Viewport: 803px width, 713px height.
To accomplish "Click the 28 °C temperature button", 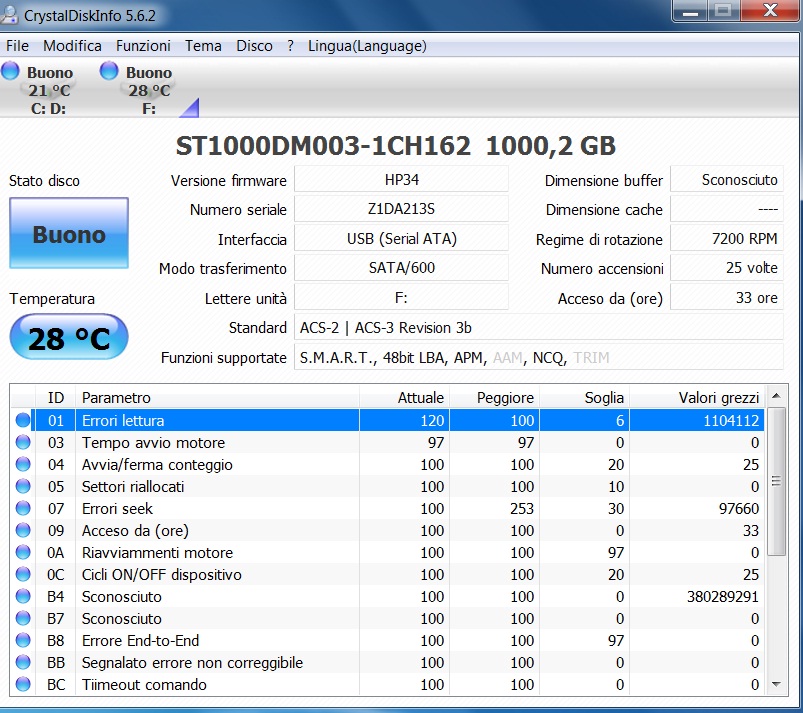I will point(69,337).
